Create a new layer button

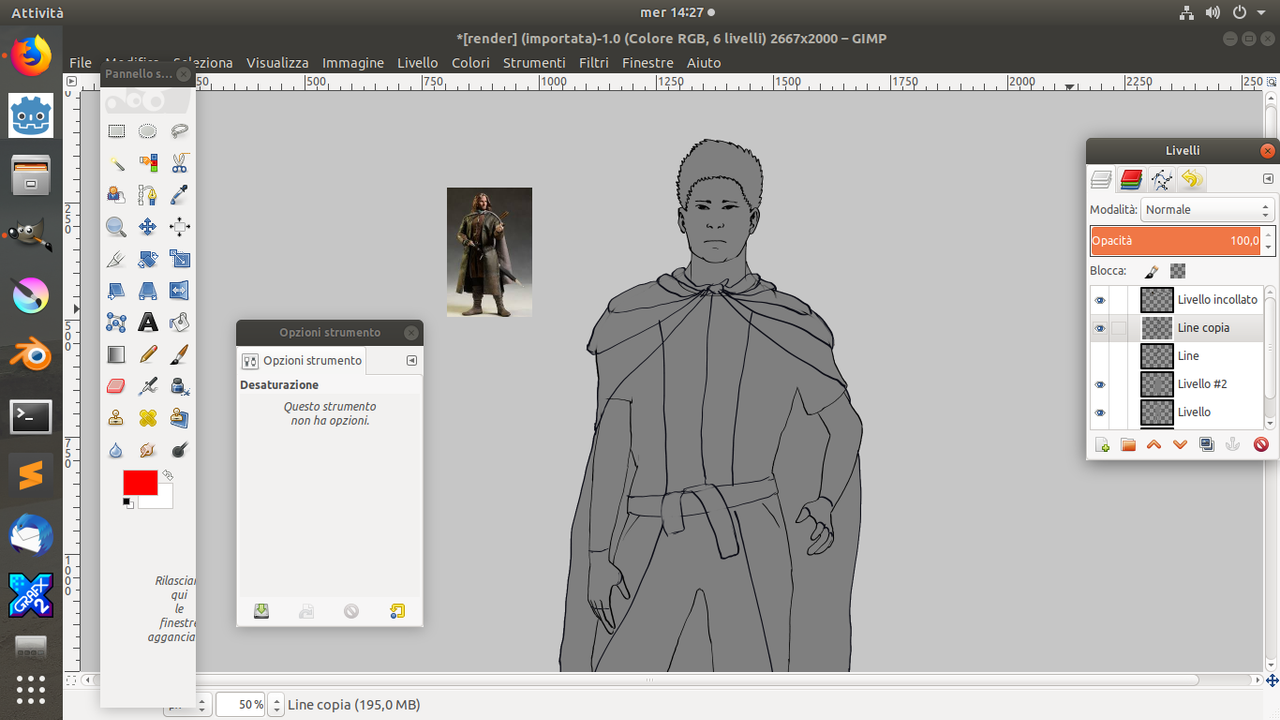click(x=1102, y=445)
